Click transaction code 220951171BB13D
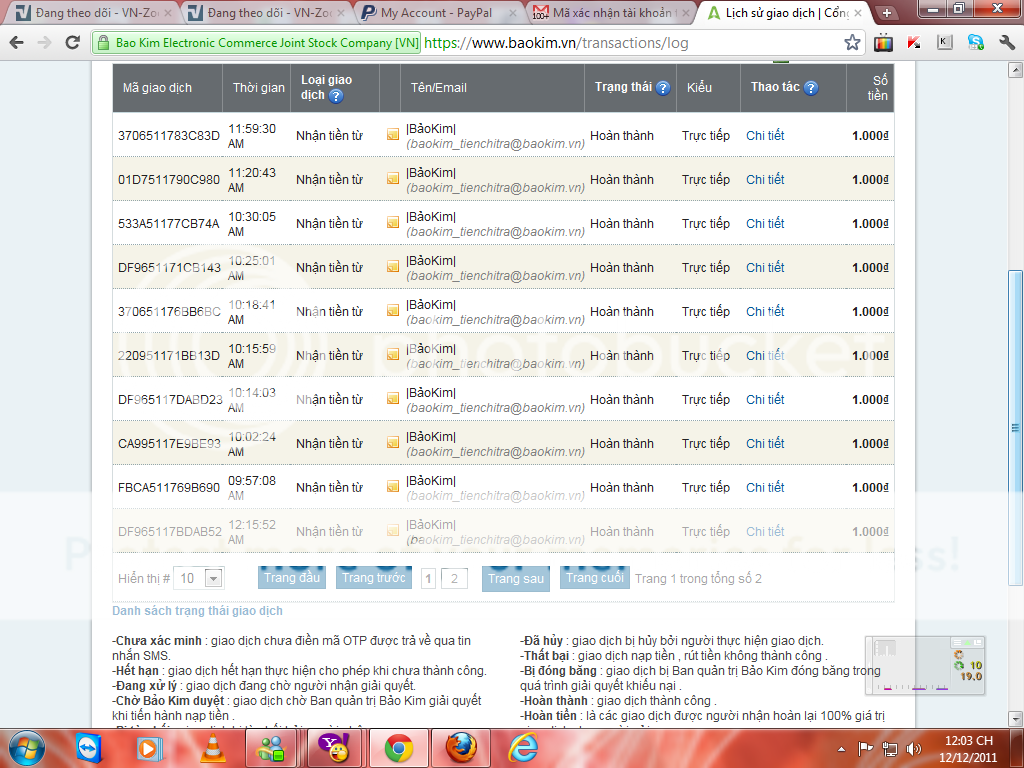Image resolution: width=1024 pixels, height=768 pixels. click(168, 355)
